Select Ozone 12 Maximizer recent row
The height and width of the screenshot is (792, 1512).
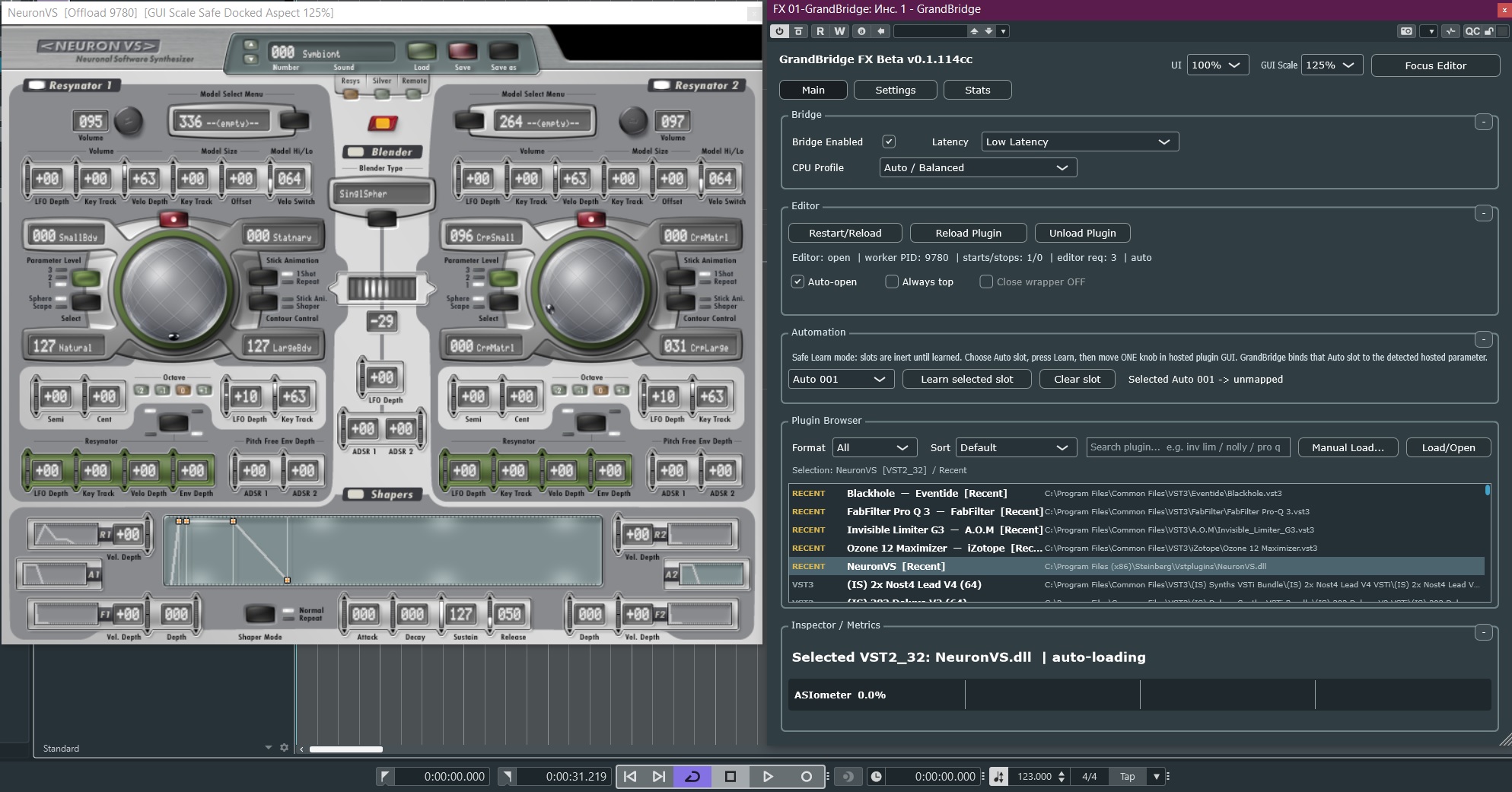click(1137, 548)
